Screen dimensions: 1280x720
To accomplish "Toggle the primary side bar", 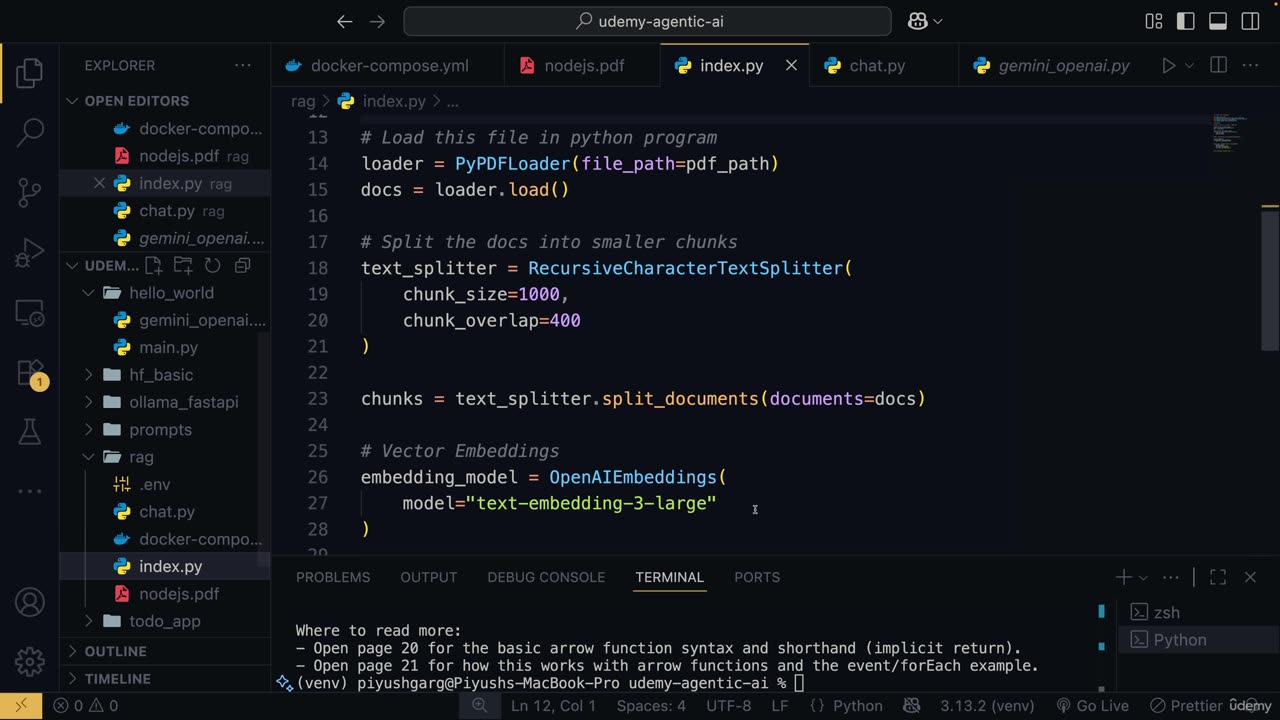I will coord(1186,21).
